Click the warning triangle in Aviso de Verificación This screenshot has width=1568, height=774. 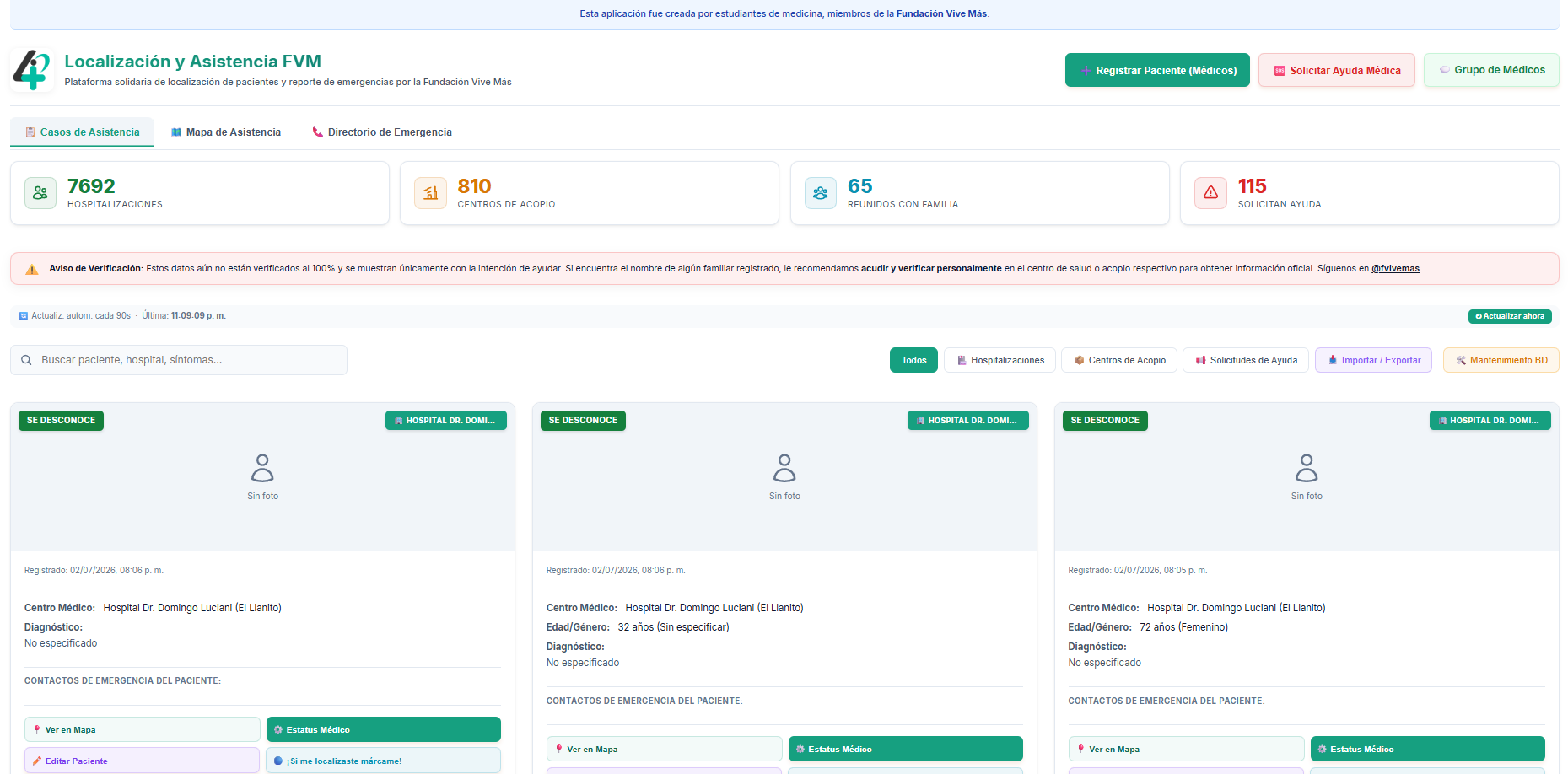coord(32,270)
